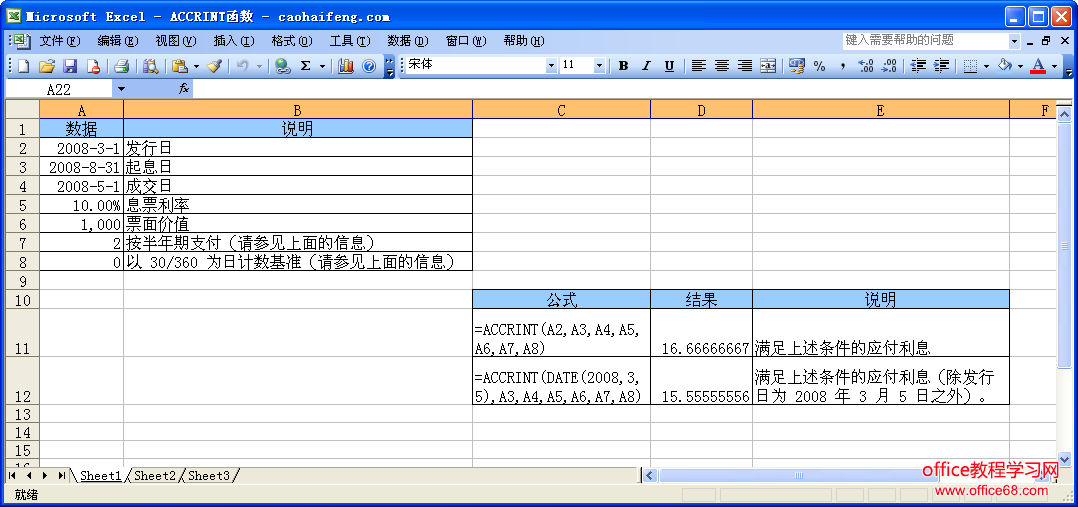Toggle italic formatting

click(x=646, y=66)
